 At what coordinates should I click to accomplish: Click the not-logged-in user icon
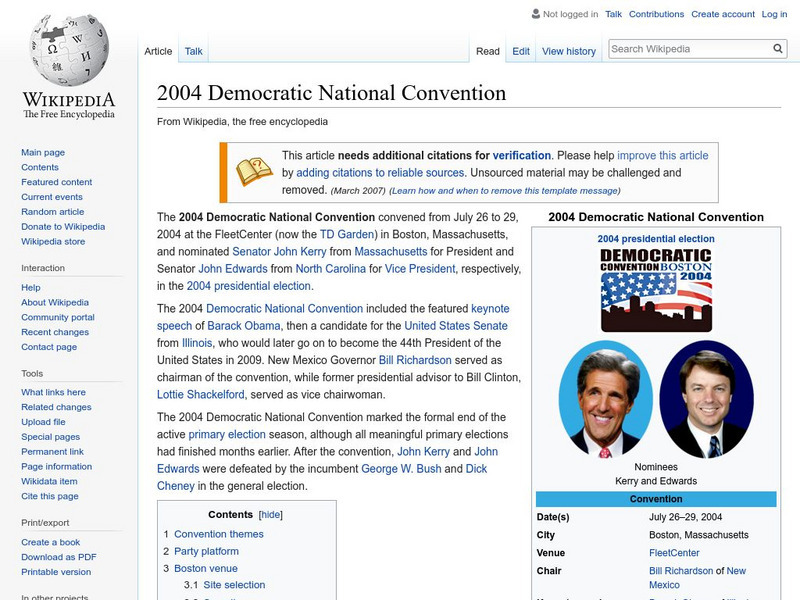pyautogui.click(x=535, y=14)
